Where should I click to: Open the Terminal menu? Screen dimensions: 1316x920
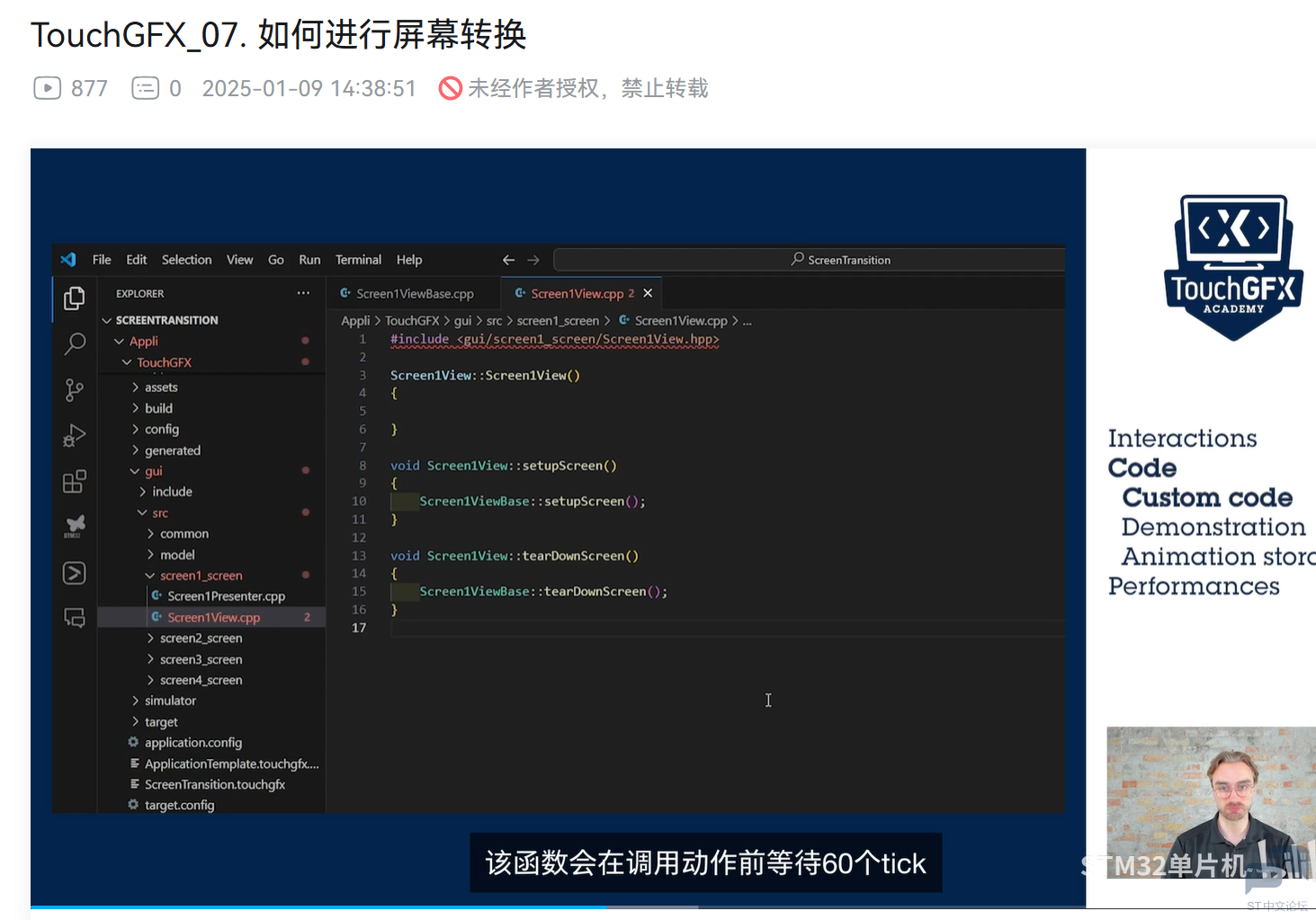point(358,260)
